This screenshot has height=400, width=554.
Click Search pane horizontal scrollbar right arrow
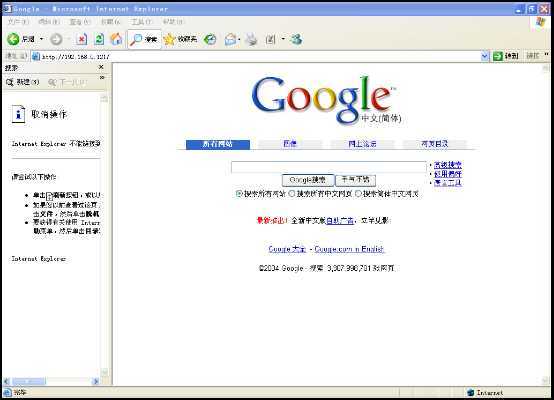pyautogui.click(x=95, y=381)
